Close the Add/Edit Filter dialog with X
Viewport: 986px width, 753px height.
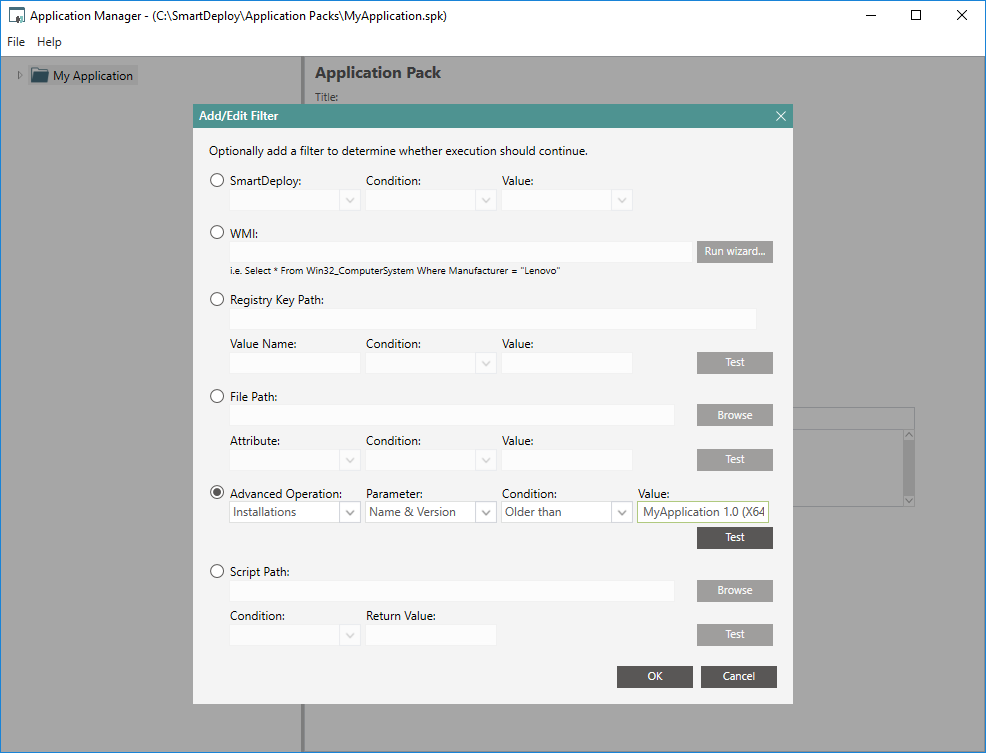click(x=781, y=116)
